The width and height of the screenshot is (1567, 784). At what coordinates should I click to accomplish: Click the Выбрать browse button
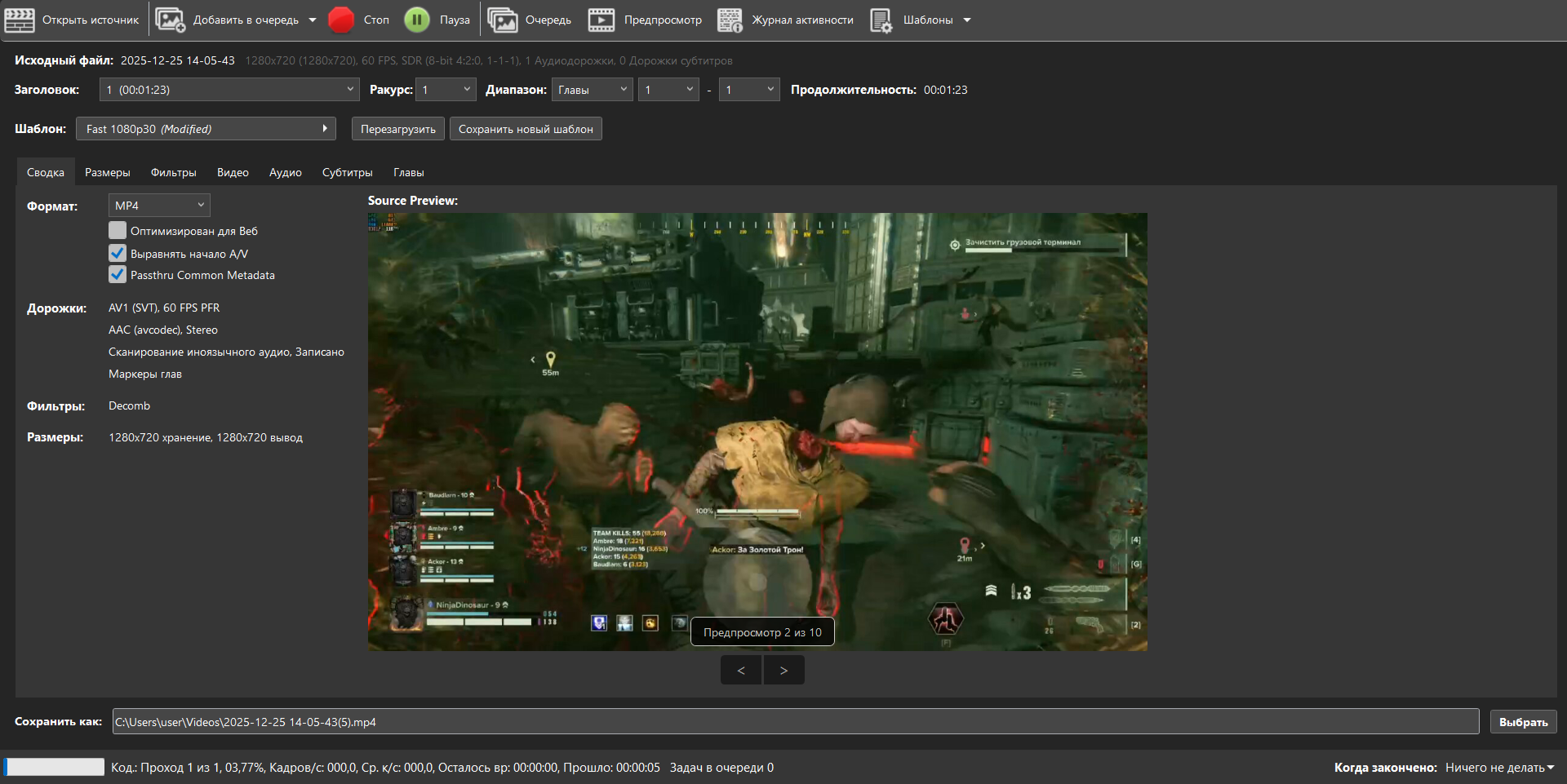1523,722
